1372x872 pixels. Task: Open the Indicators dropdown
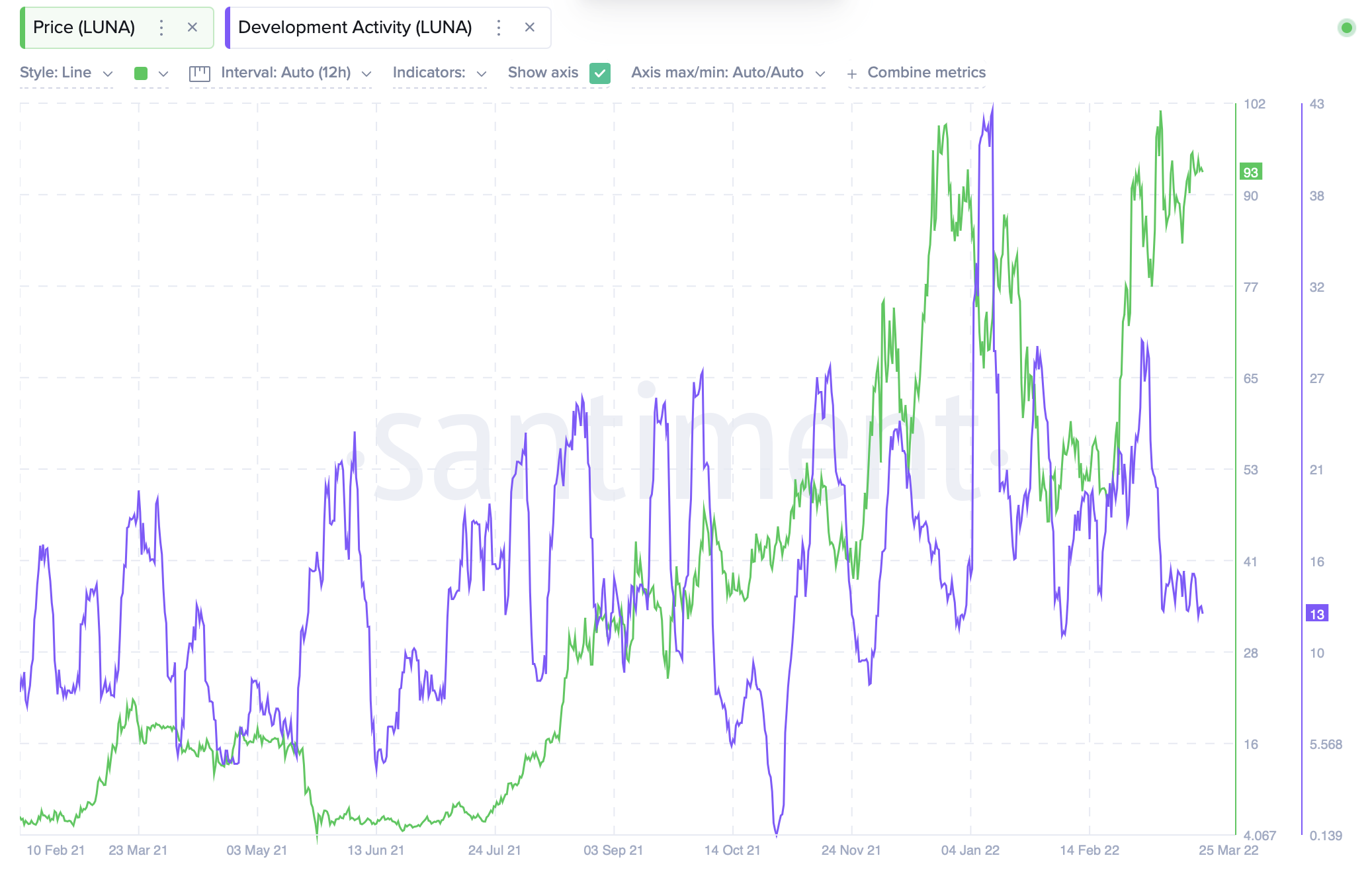(439, 73)
